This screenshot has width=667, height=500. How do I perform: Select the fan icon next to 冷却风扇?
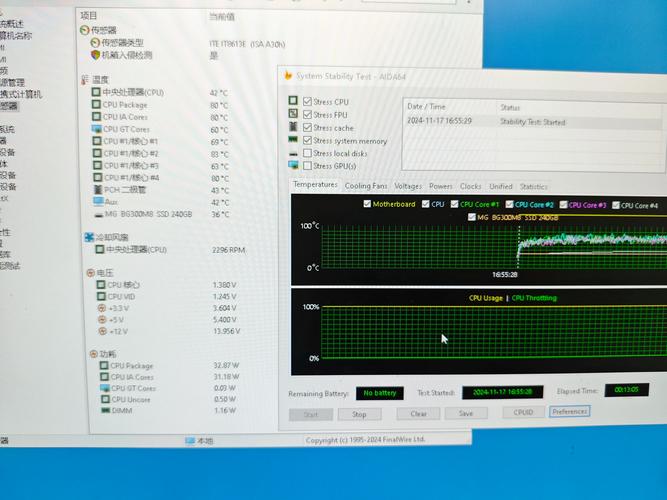pos(88,237)
